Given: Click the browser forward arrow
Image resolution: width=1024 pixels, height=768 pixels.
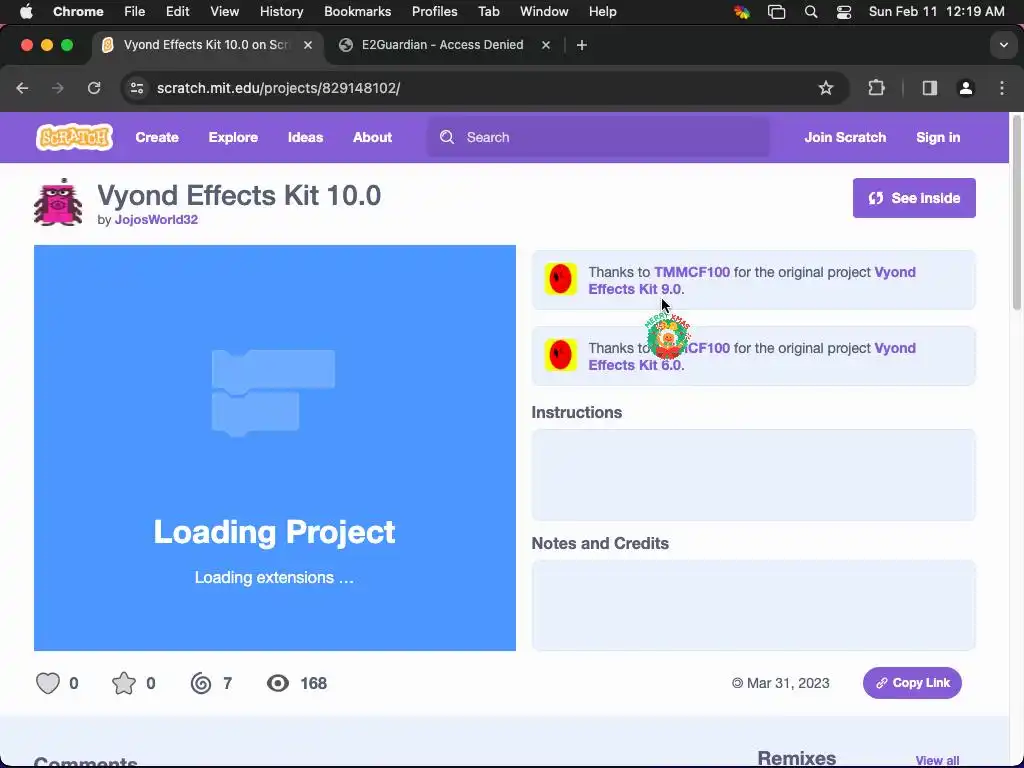Looking at the screenshot, I should (x=57, y=88).
